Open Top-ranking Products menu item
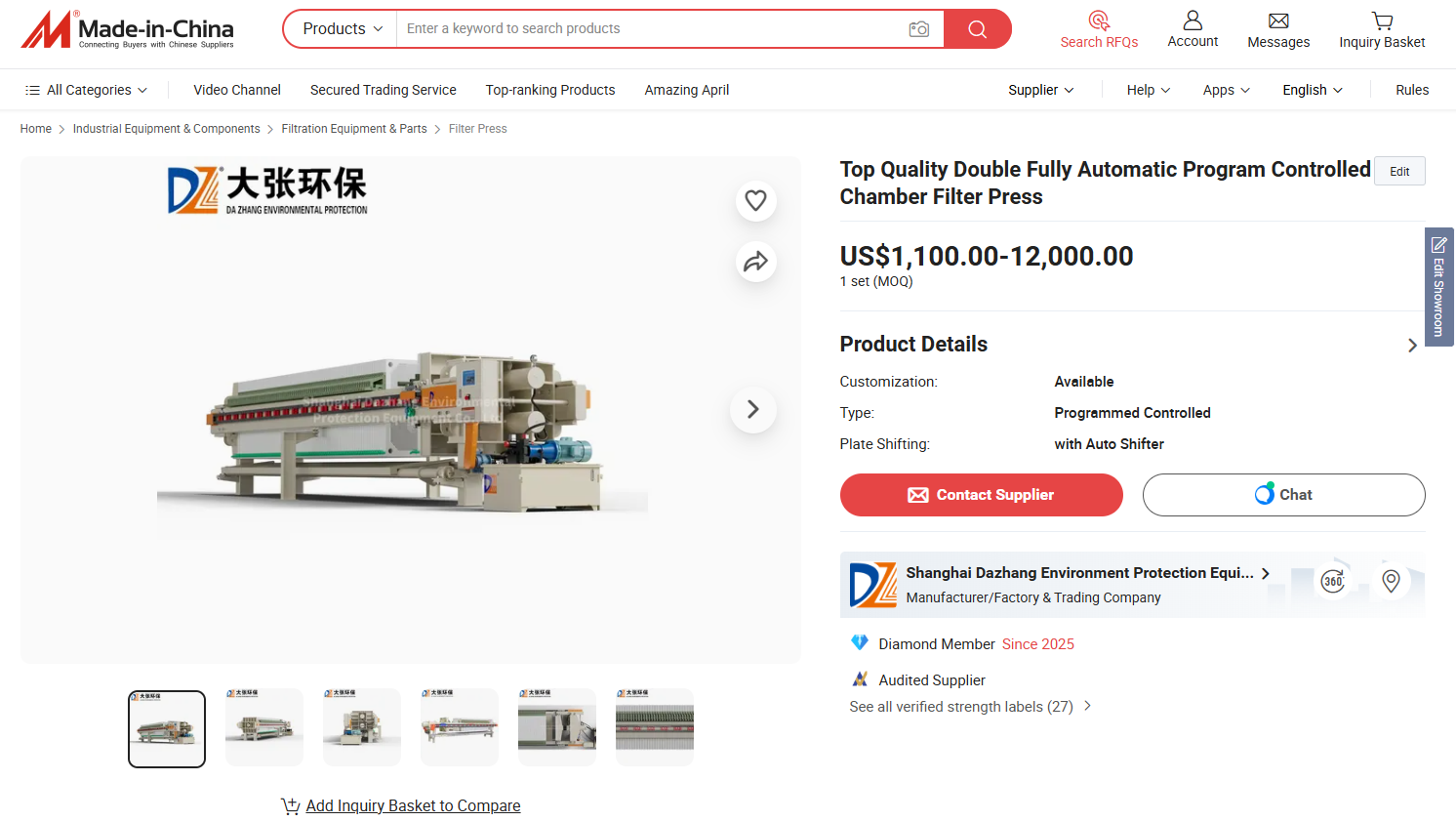Image resolution: width=1456 pixels, height=822 pixels. click(550, 90)
